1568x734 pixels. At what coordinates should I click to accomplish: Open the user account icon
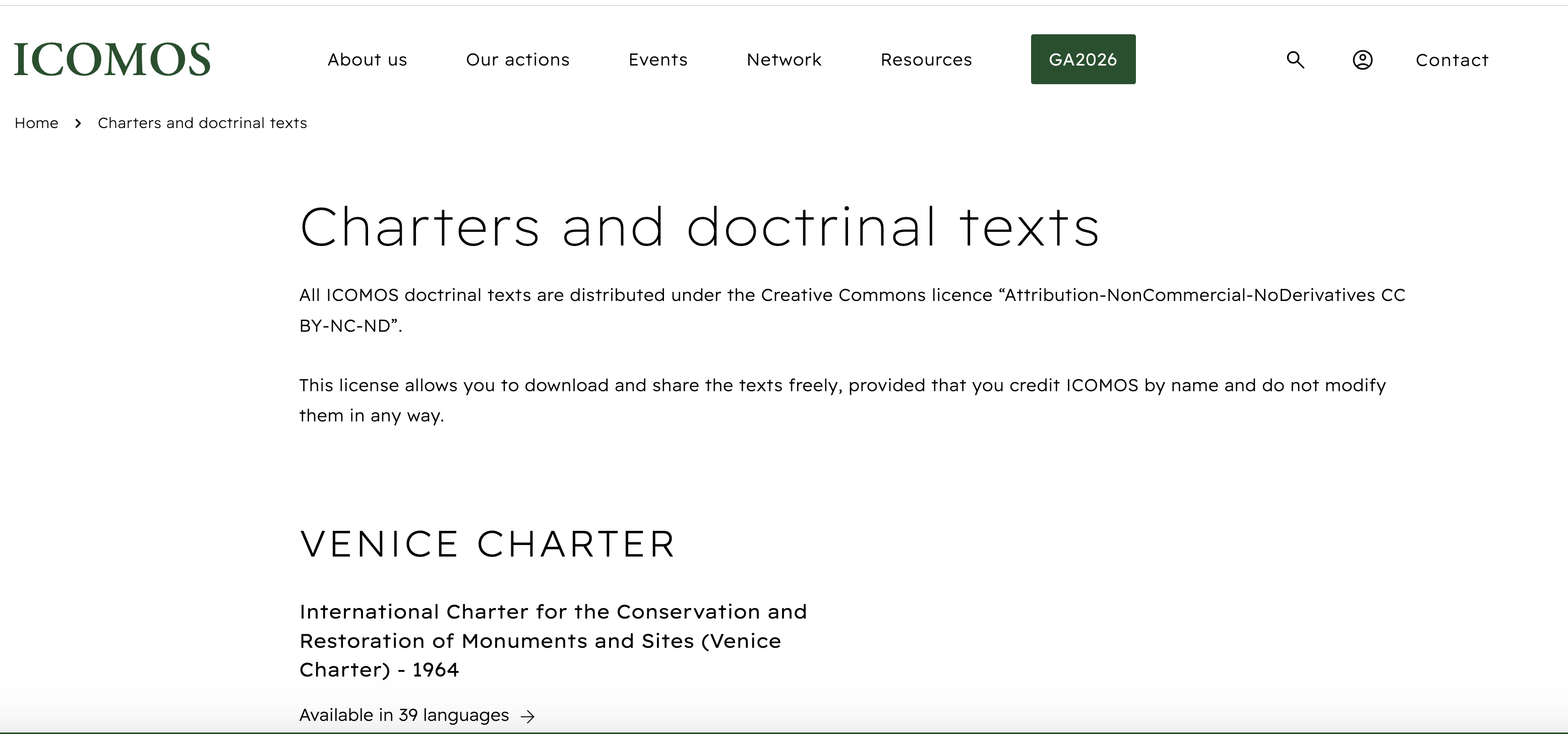(1362, 59)
